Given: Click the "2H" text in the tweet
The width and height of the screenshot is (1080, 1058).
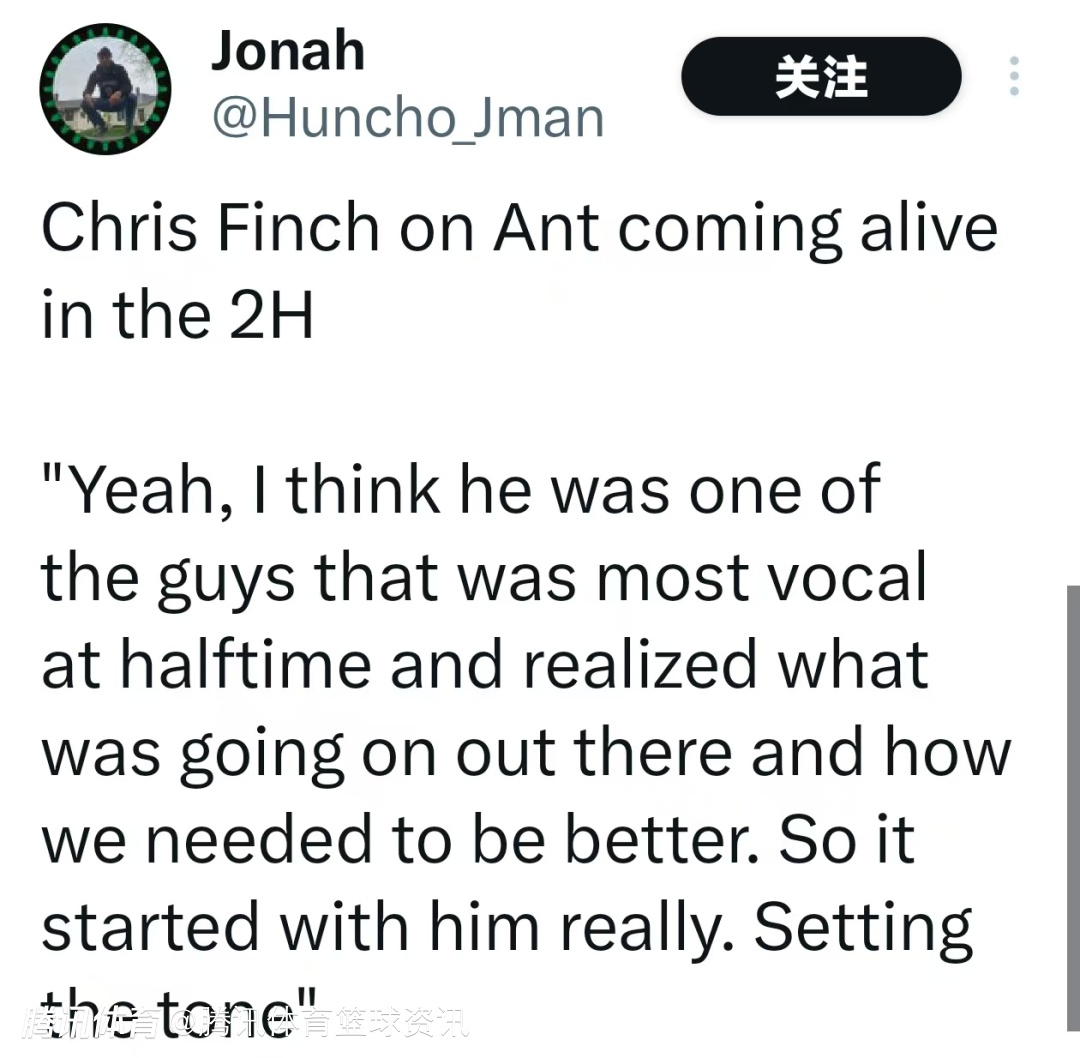Looking at the screenshot, I should pyautogui.click(x=271, y=315).
